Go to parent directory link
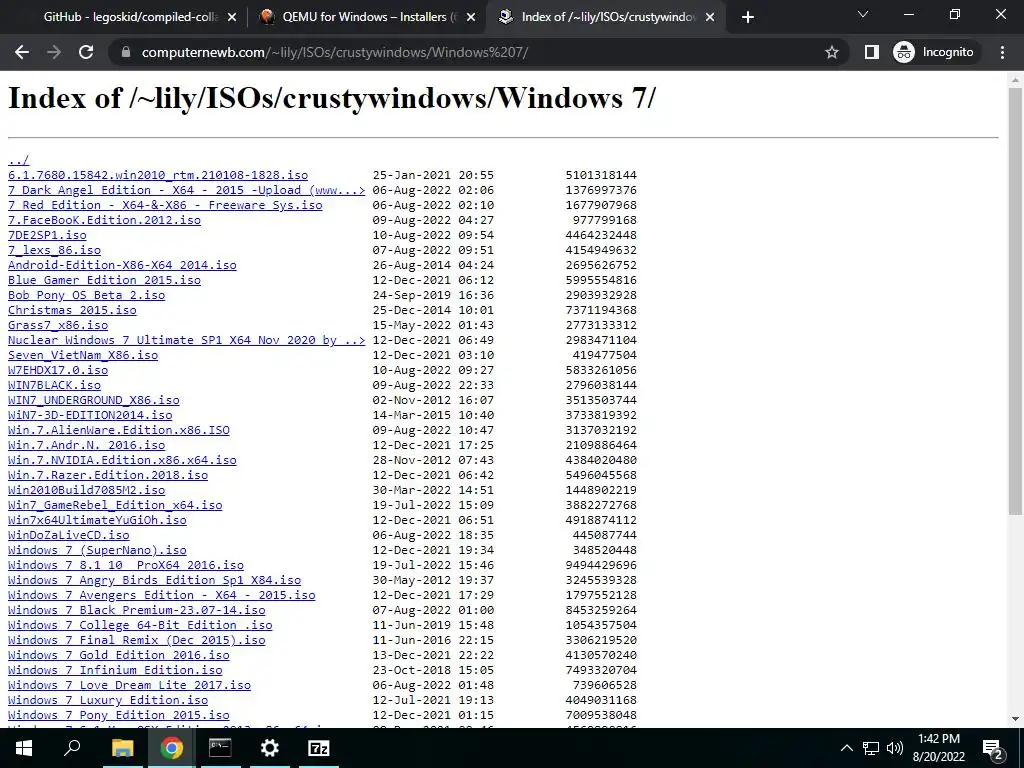 click(18, 160)
